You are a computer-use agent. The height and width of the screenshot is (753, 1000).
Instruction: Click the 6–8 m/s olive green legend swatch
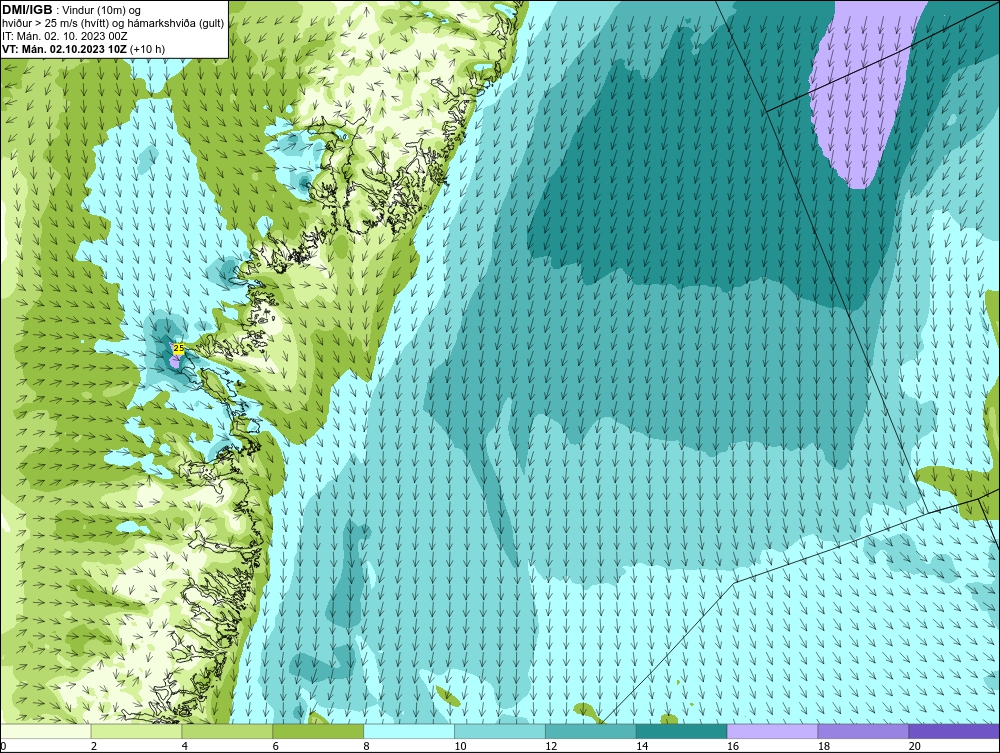click(x=318, y=731)
